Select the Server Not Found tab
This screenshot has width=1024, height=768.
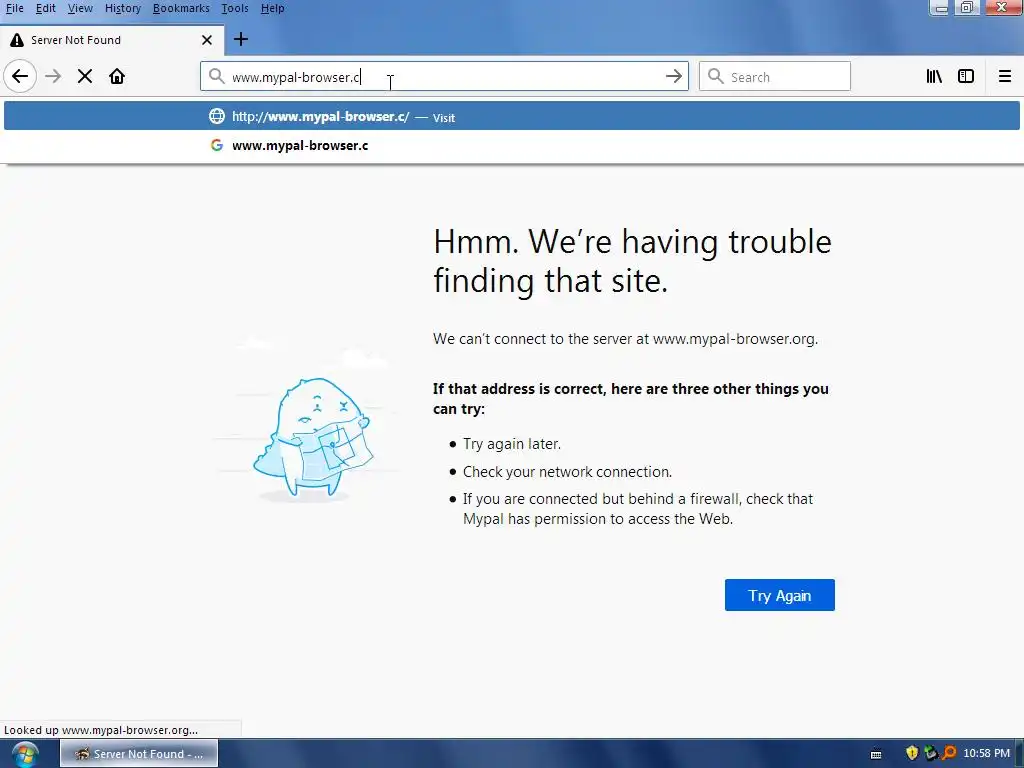pos(112,40)
